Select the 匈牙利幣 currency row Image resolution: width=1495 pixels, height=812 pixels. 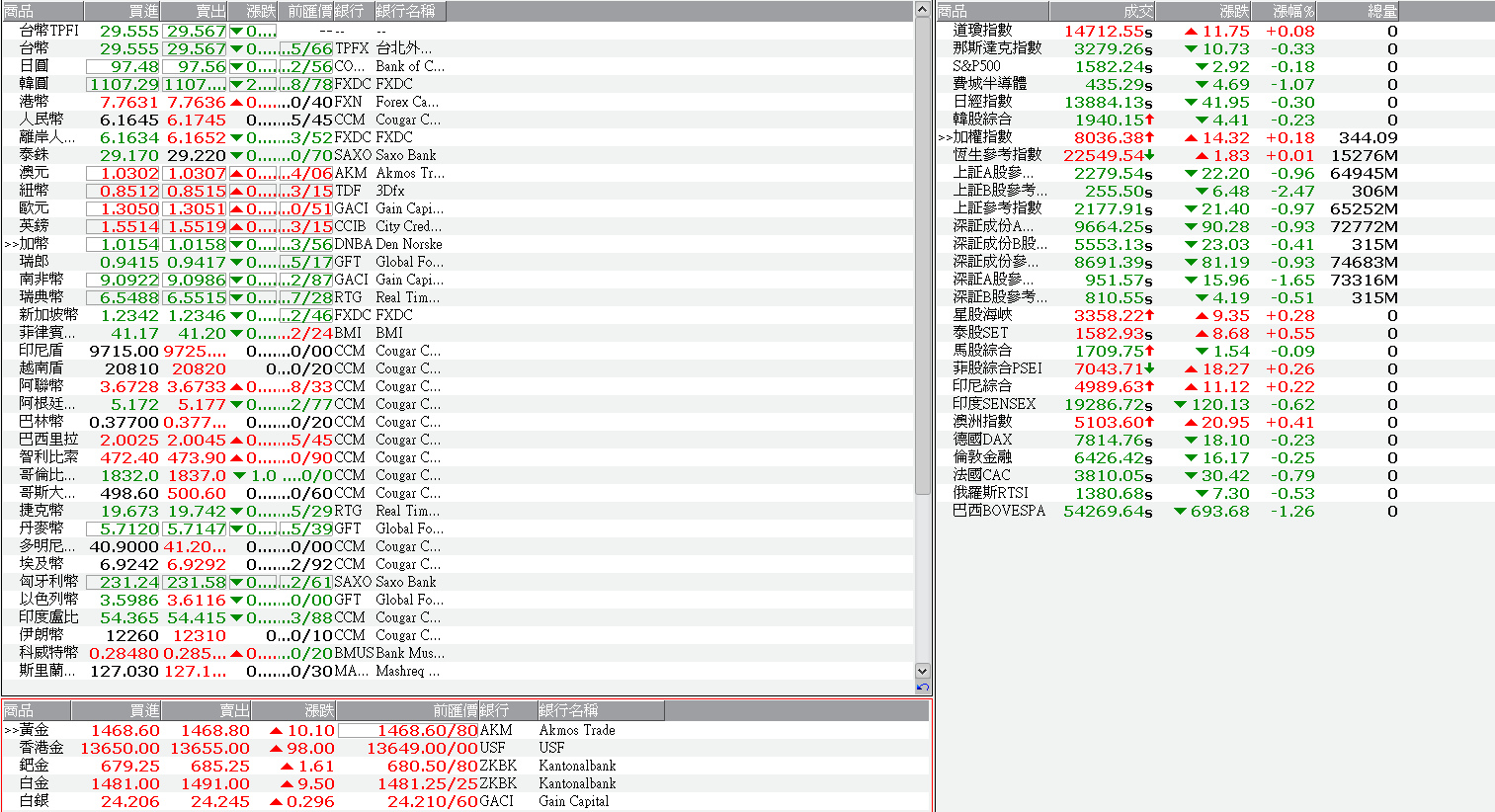click(x=457, y=582)
